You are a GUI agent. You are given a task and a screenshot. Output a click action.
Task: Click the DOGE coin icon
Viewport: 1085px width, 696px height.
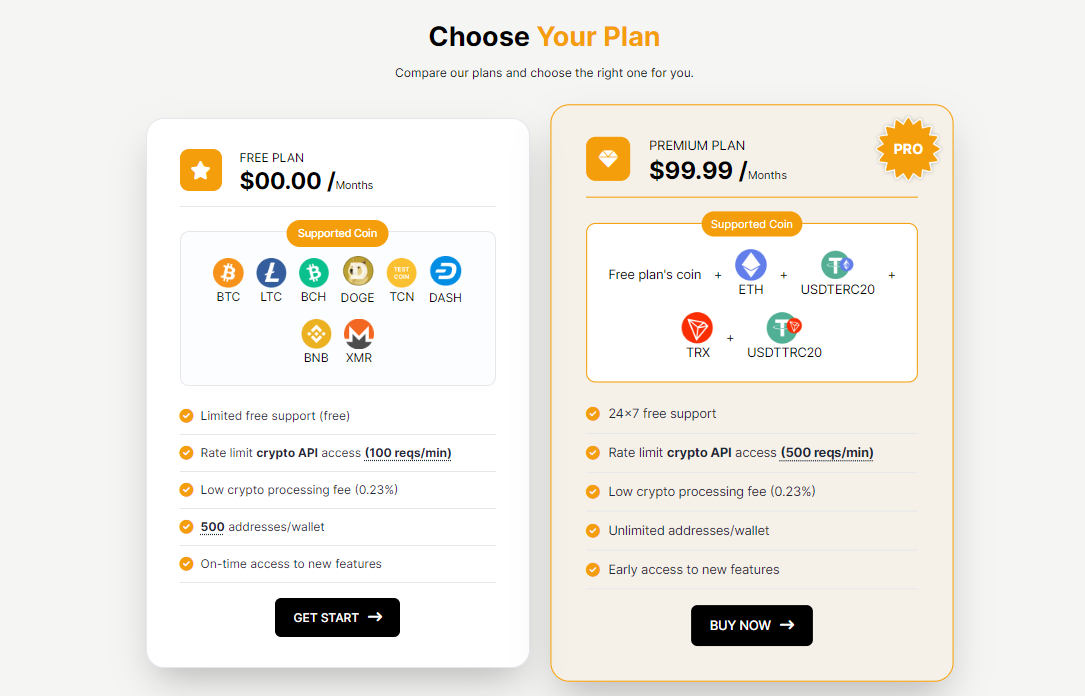[357, 272]
